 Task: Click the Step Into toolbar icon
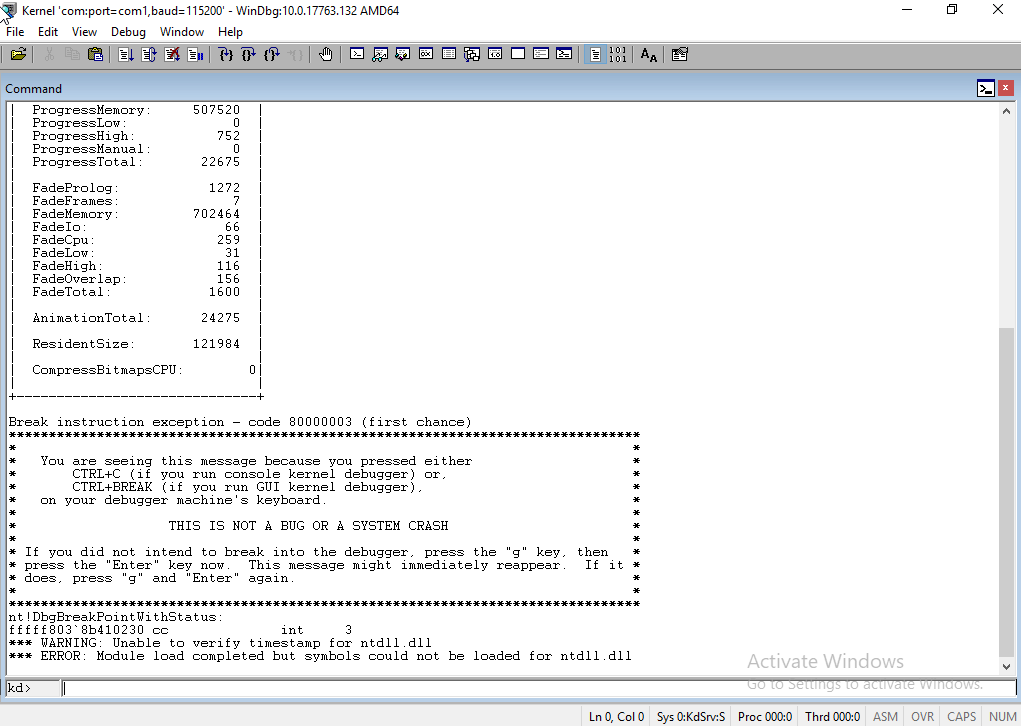click(226, 55)
